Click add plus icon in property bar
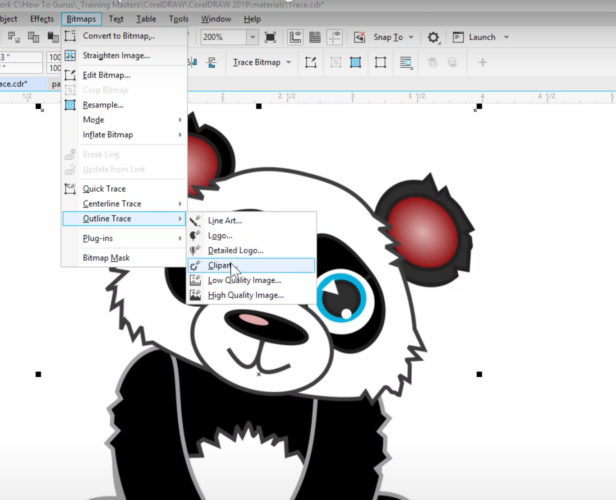This screenshot has width=616, height=500. pos(482,62)
